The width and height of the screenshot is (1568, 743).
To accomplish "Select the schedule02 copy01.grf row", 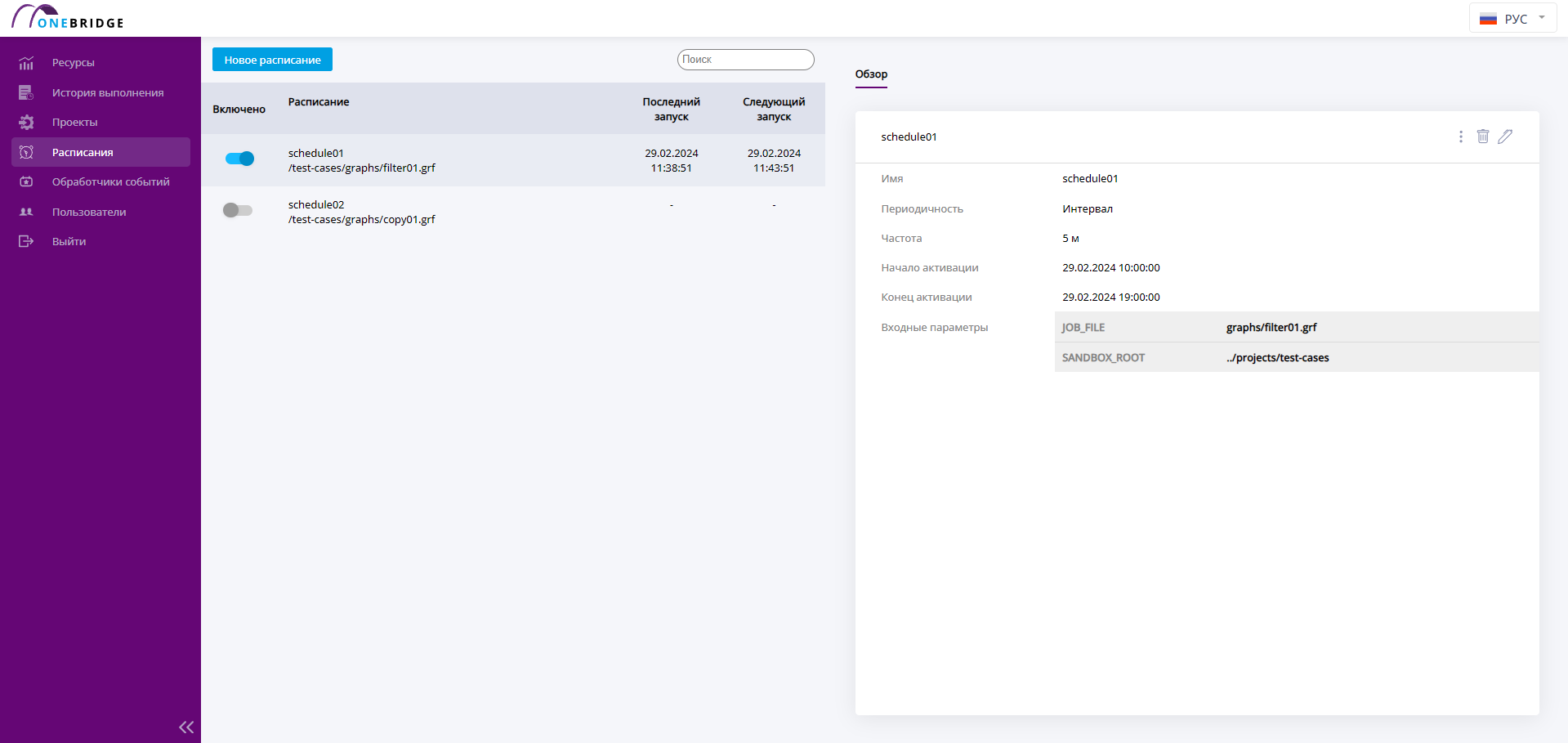I will point(513,212).
